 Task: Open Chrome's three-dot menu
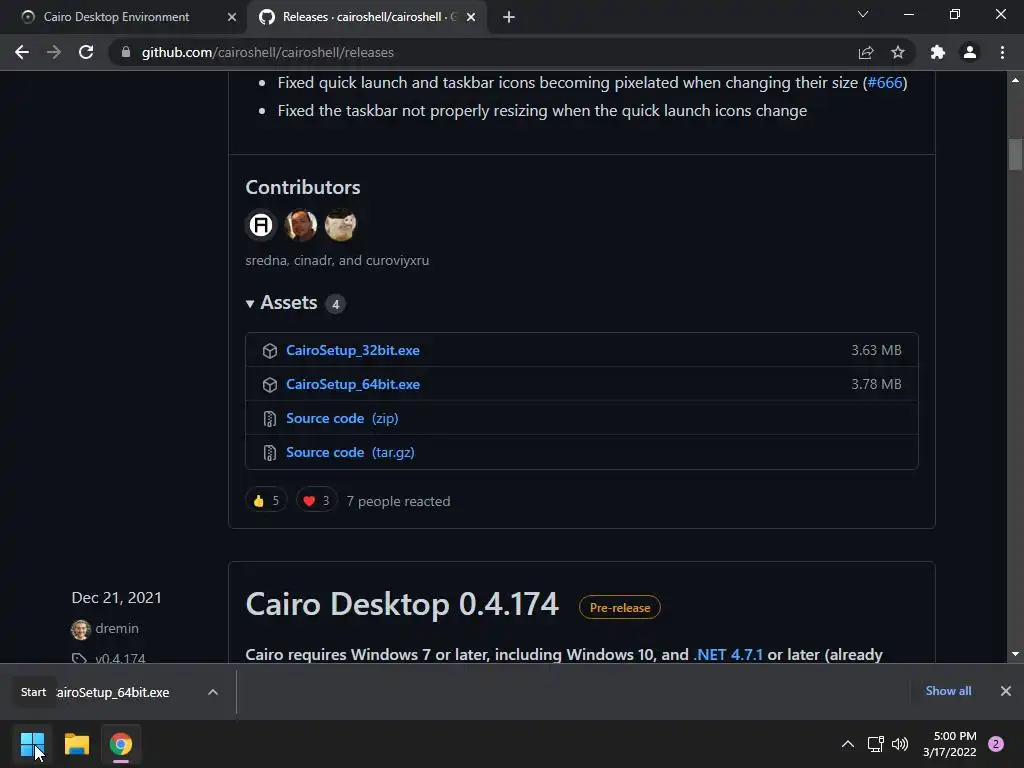tap(1002, 52)
